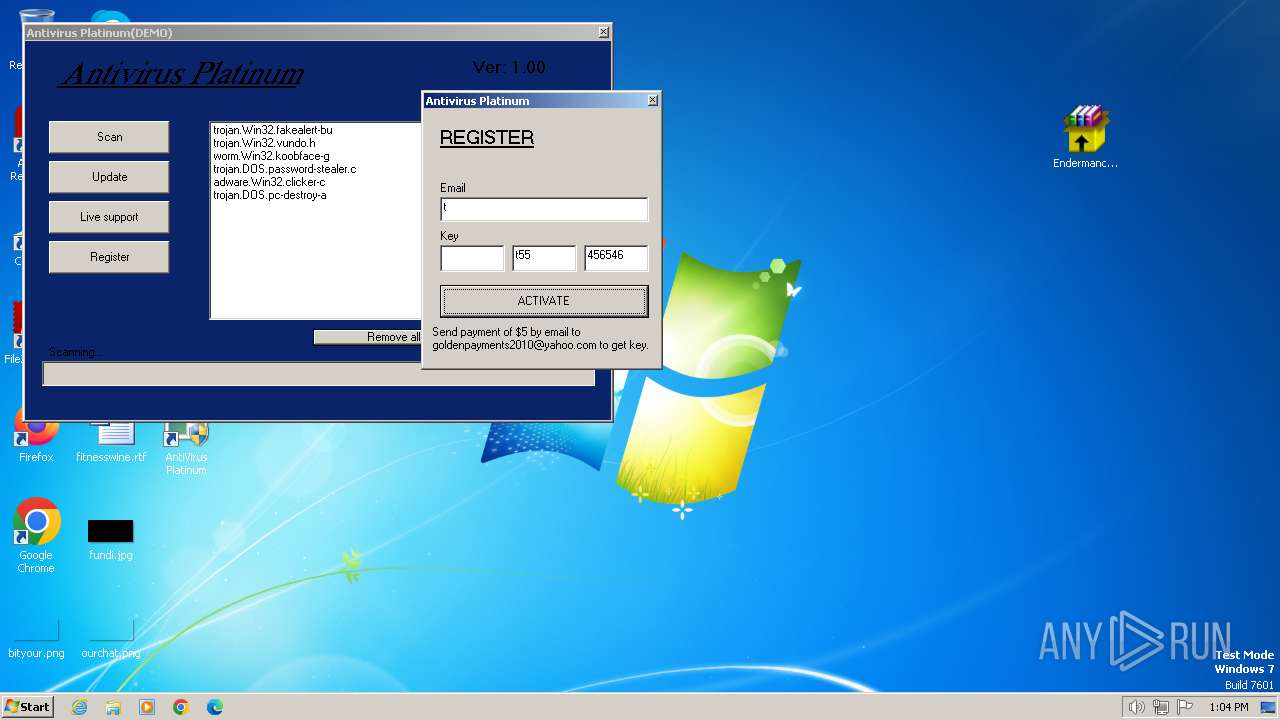This screenshot has height=720, width=1280.
Task: Select trojan.Win32.vundo.h entry
Action: tap(264, 143)
